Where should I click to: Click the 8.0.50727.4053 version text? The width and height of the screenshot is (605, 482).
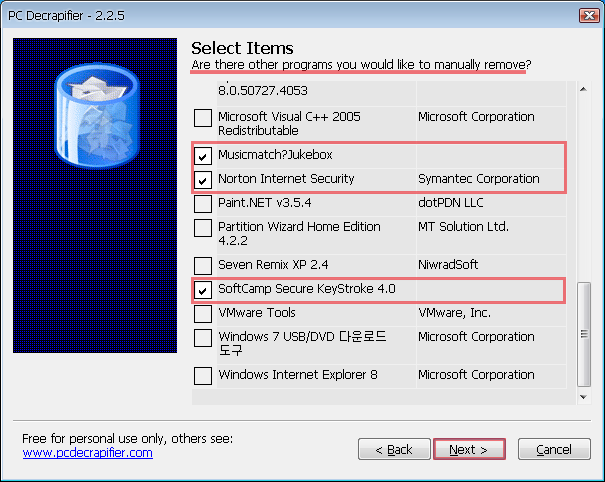pyautogui.click(x=263, y=91)
